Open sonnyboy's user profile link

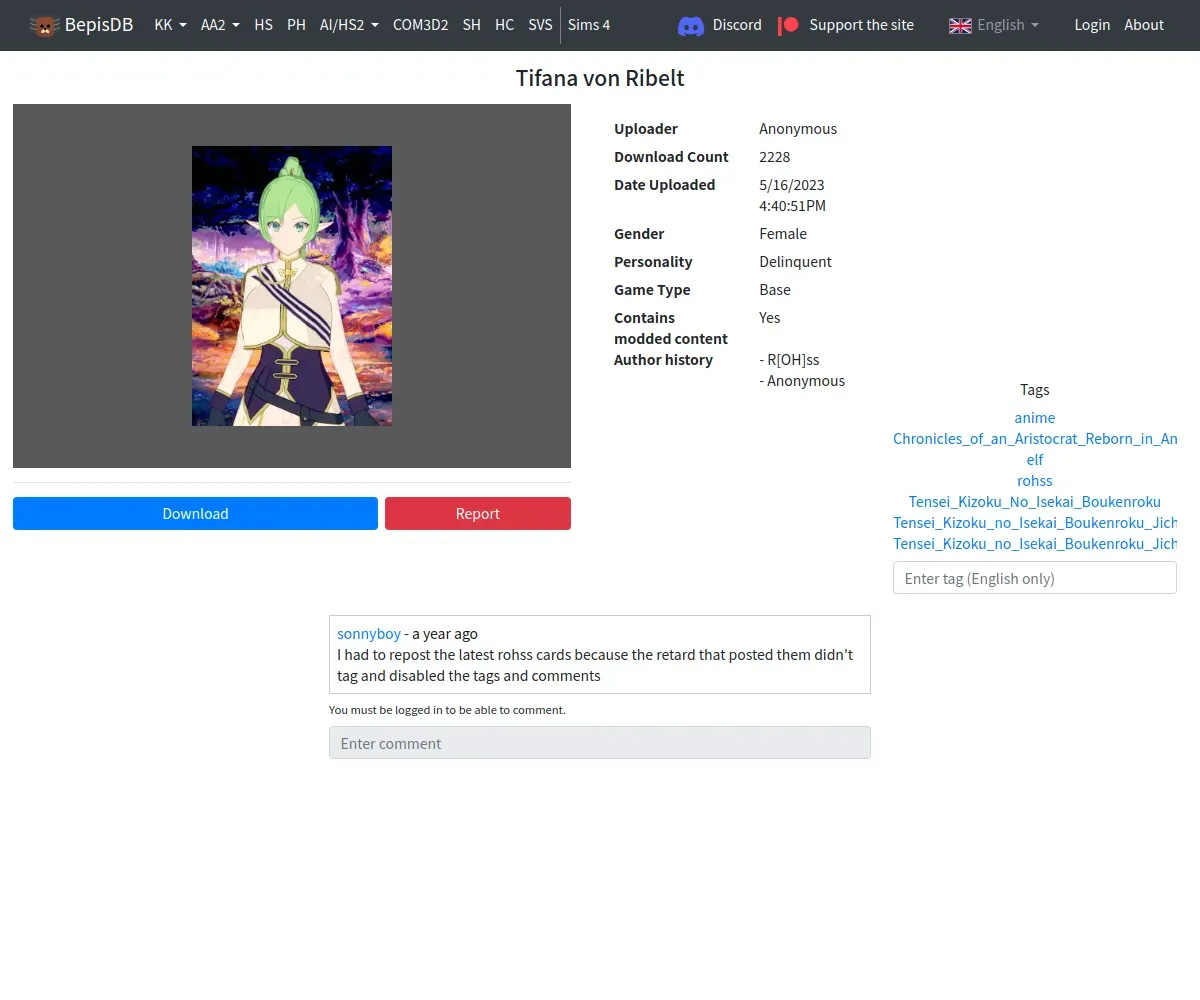coord(369,634)
